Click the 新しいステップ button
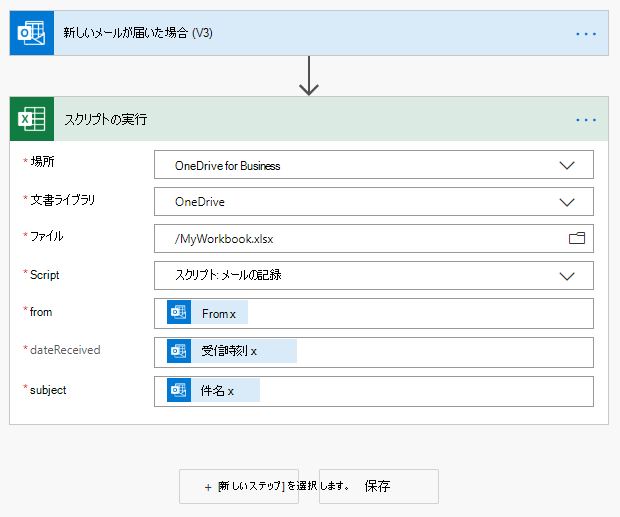 pos(239,487)
